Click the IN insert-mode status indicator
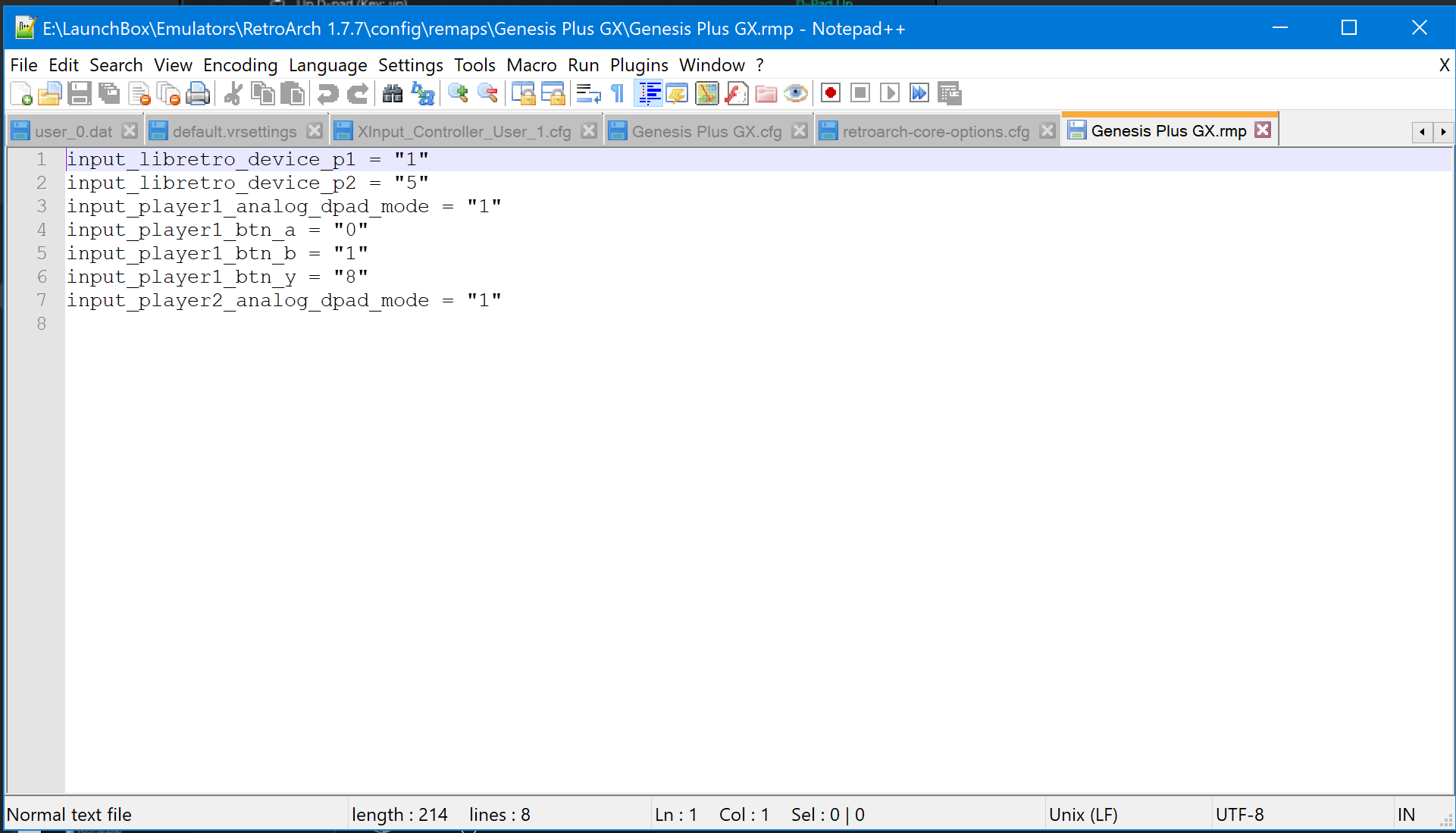The height and width of the screenshot is (833, 1456). click(x=1406, y=815)
